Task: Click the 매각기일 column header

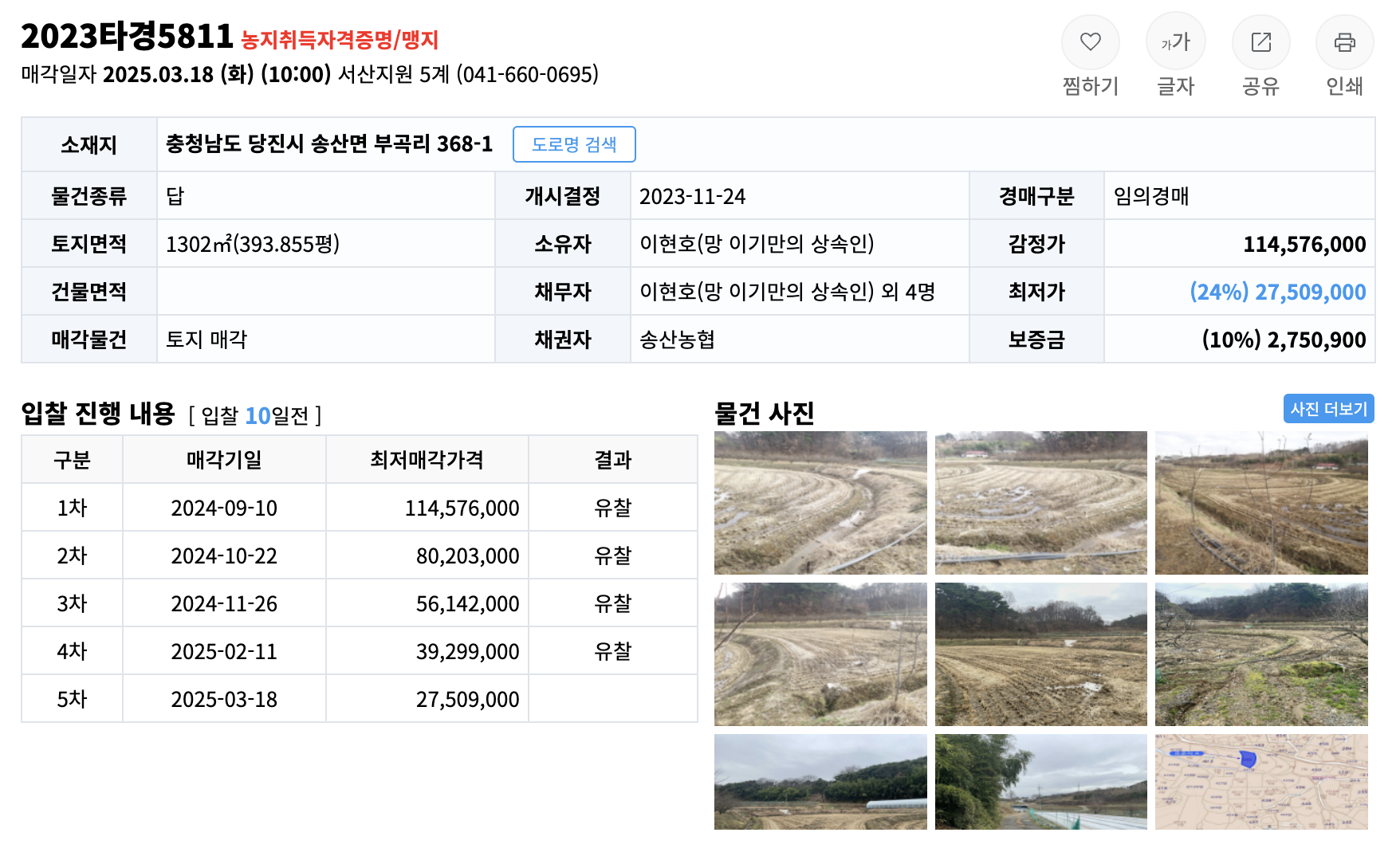Action: (224, 459)
